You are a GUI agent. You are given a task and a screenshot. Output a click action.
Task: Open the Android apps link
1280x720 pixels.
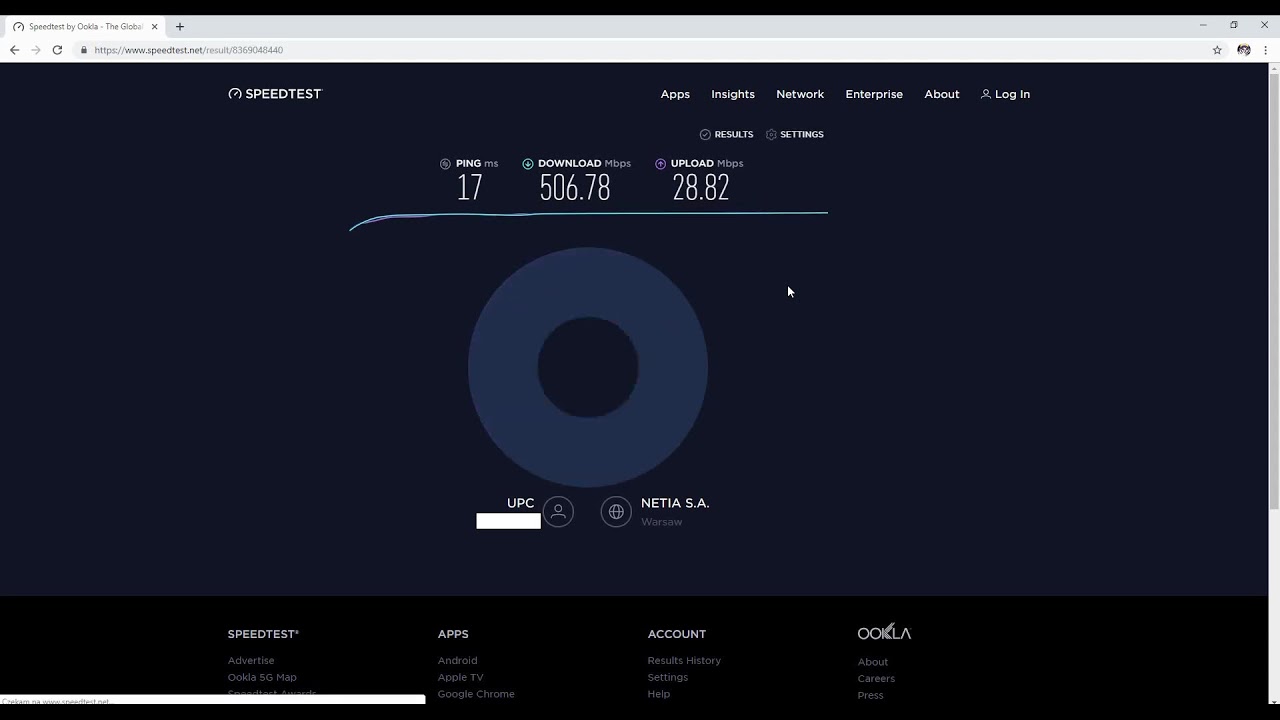pyautogui.click(x=457, y=660)
